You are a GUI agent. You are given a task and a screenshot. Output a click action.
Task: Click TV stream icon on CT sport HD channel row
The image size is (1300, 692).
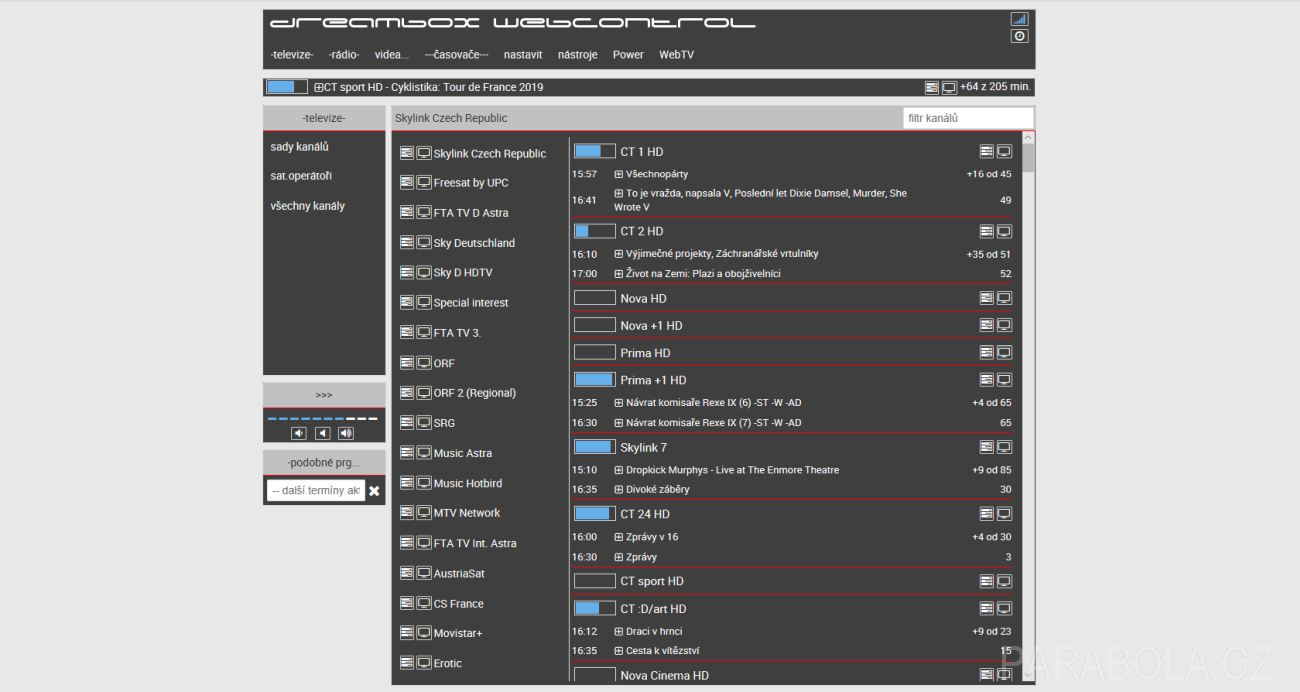(x=1004, y=582)
